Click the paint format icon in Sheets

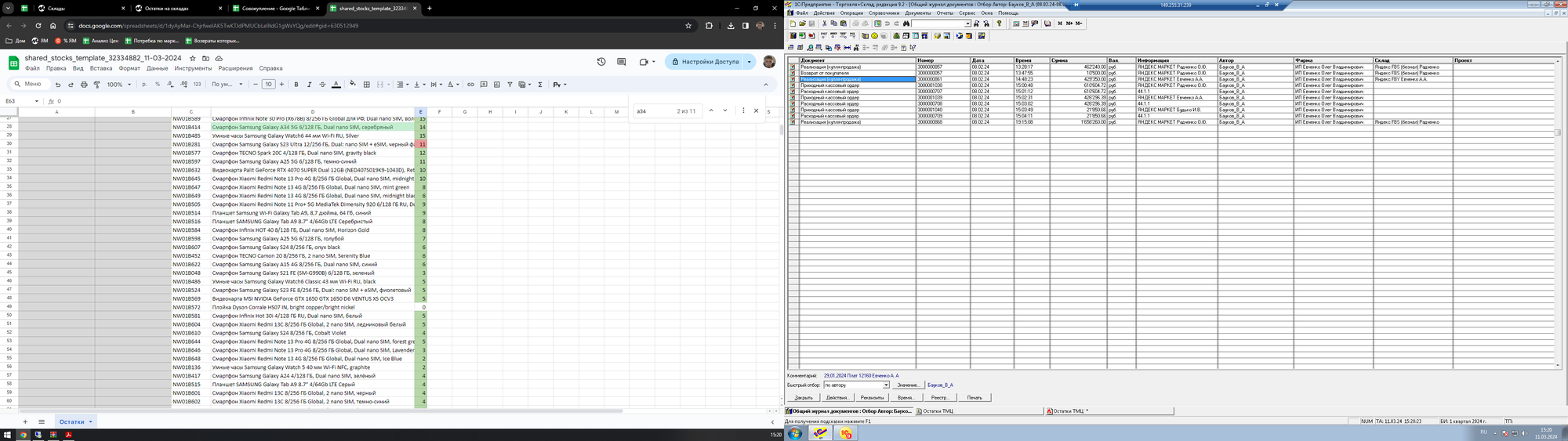point(96,85)
